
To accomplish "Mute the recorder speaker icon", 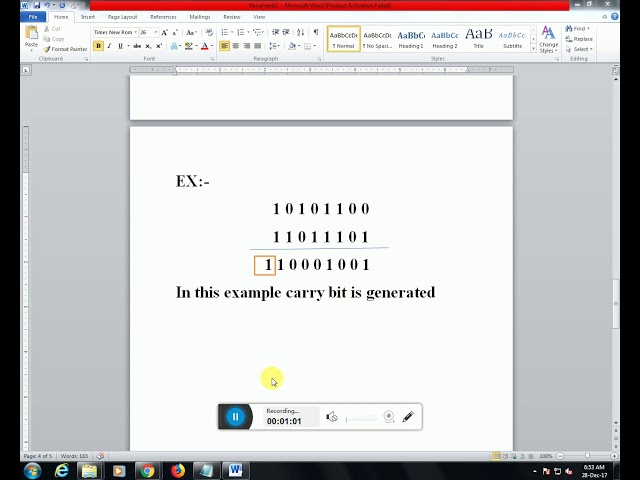I will [x=332, y=417].
